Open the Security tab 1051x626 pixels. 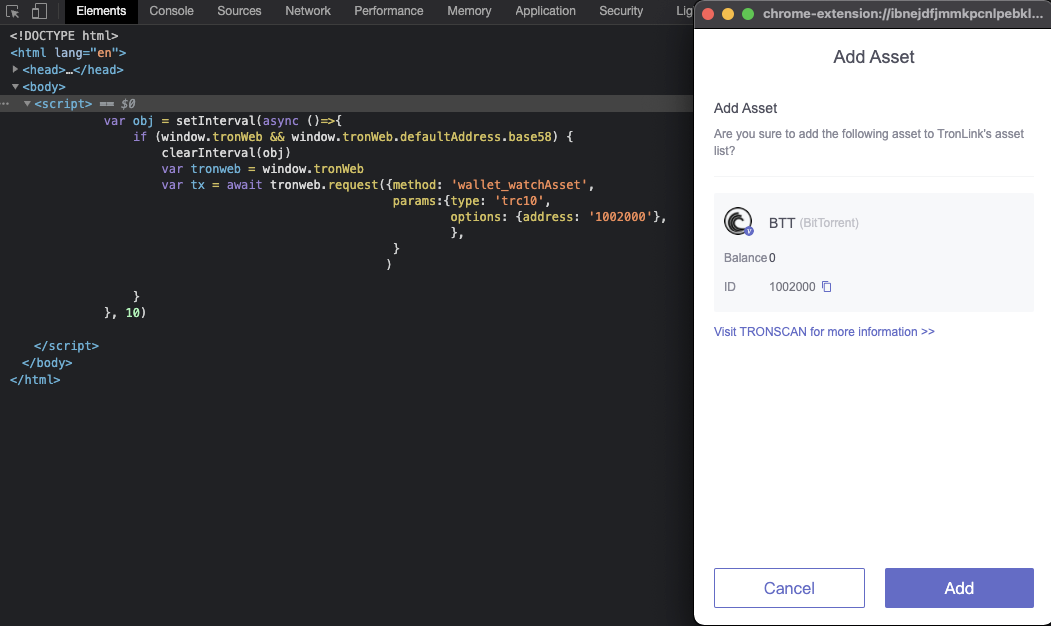coord(621,11)
